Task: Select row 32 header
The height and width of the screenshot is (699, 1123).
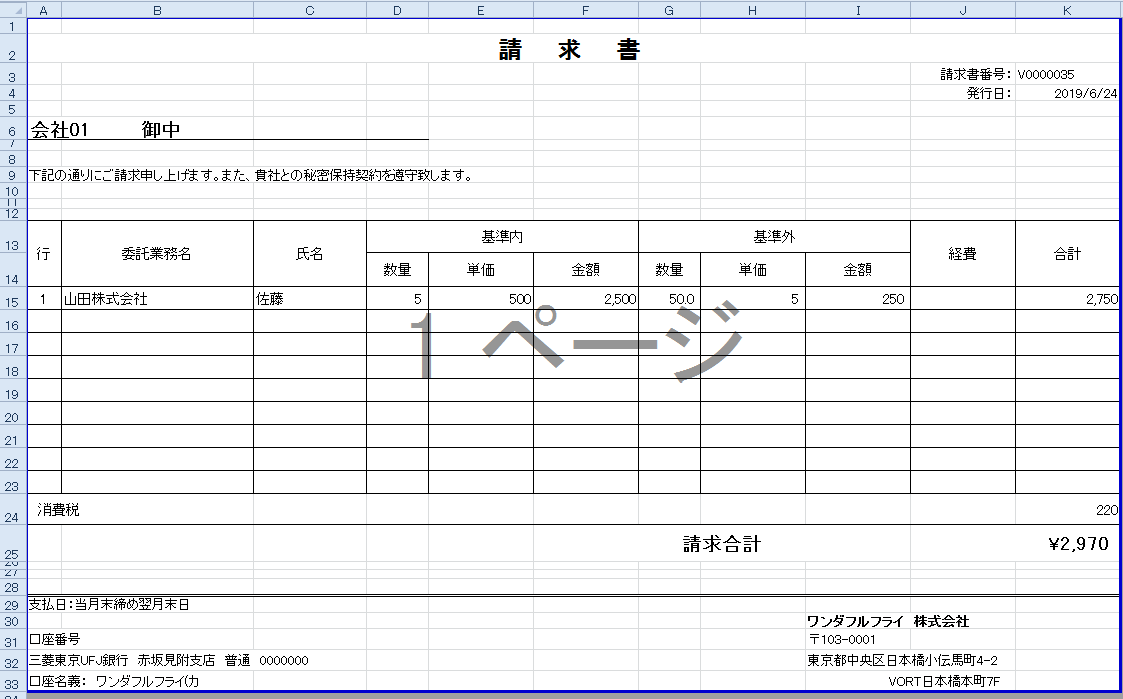Action: 13,660
